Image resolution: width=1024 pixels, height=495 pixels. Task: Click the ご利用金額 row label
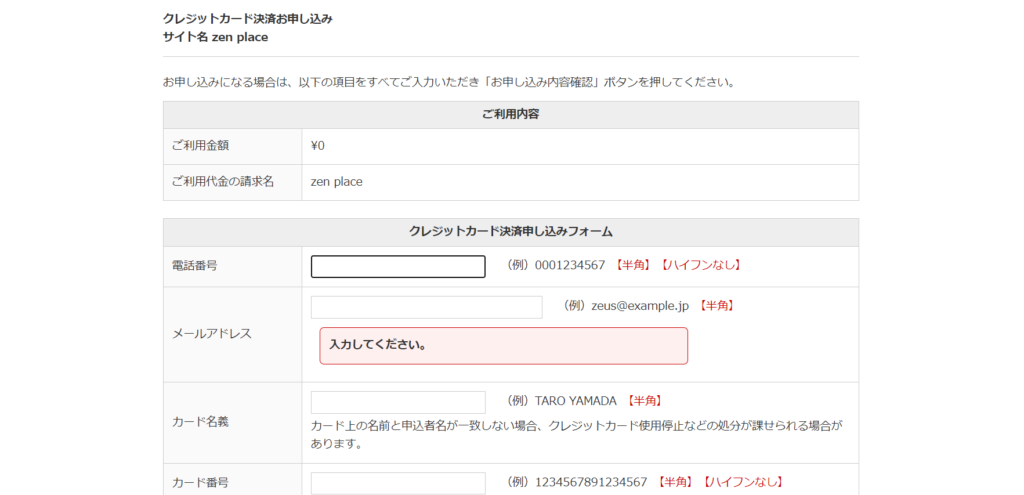tap(200, 146)
